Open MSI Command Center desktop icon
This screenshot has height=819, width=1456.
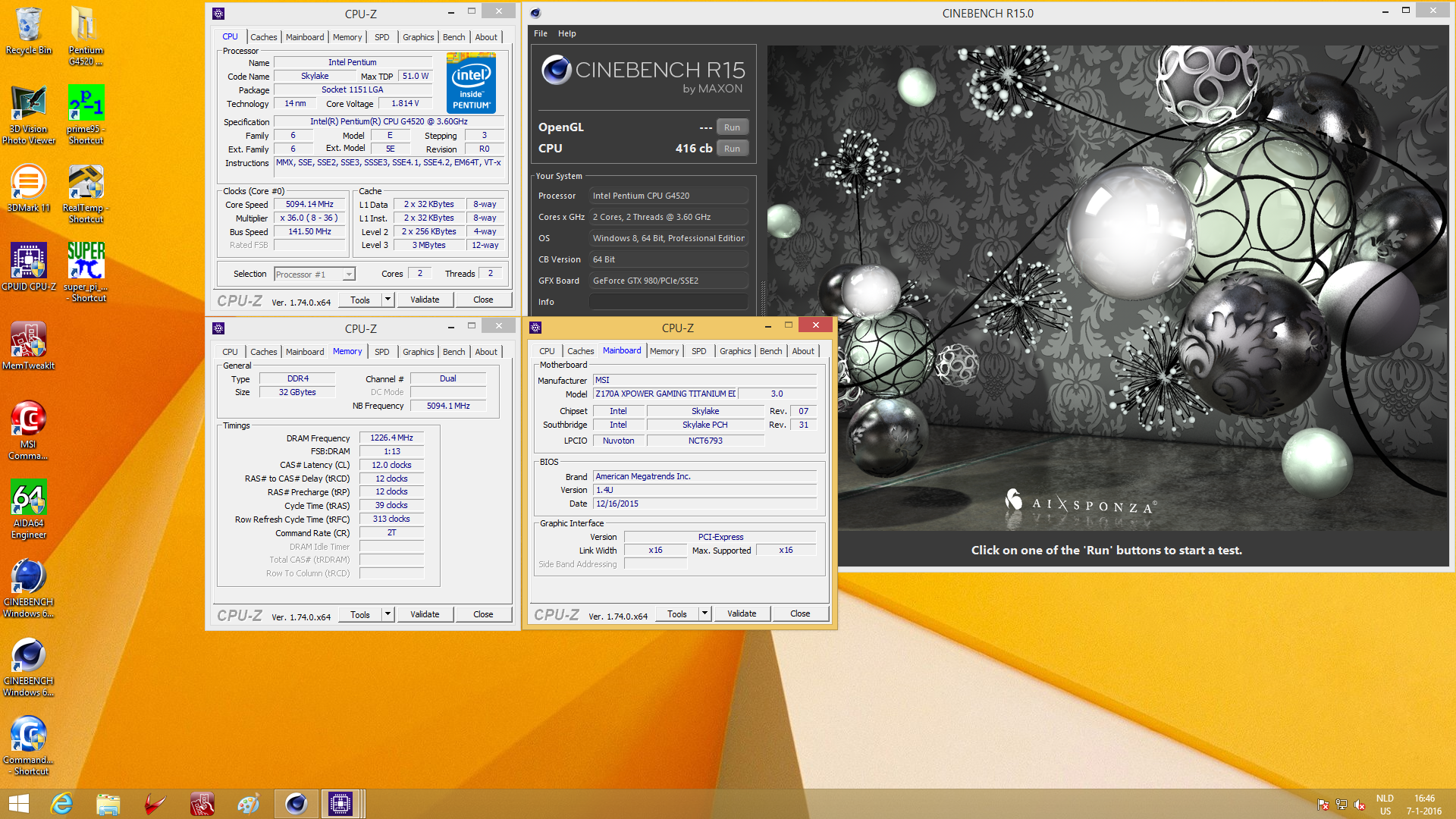[28, 430]
